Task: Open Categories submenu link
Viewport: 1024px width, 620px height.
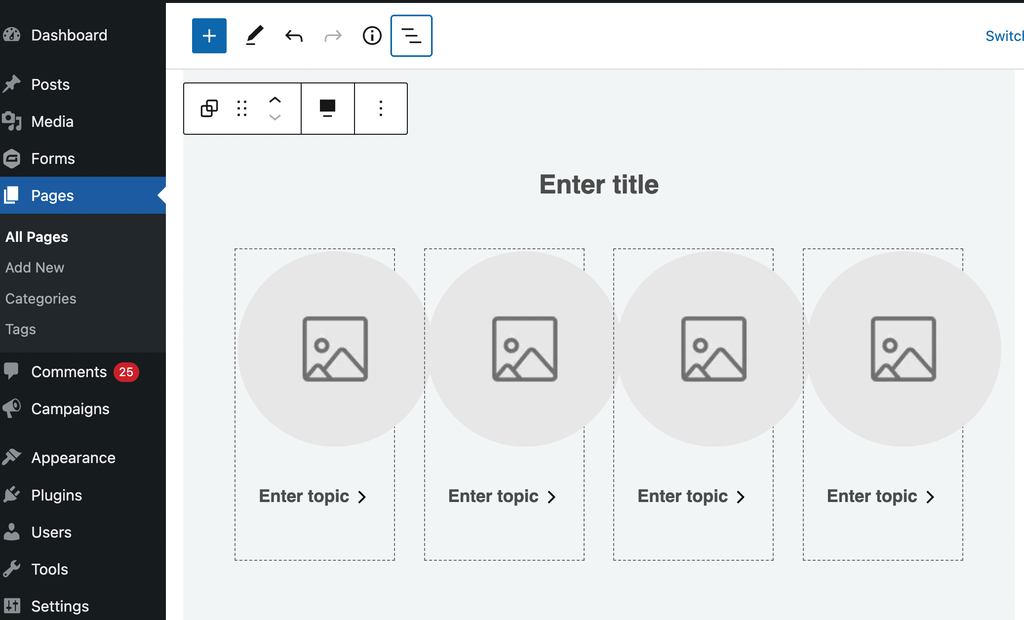Action: pyautogui.click(x=40, y=299)
